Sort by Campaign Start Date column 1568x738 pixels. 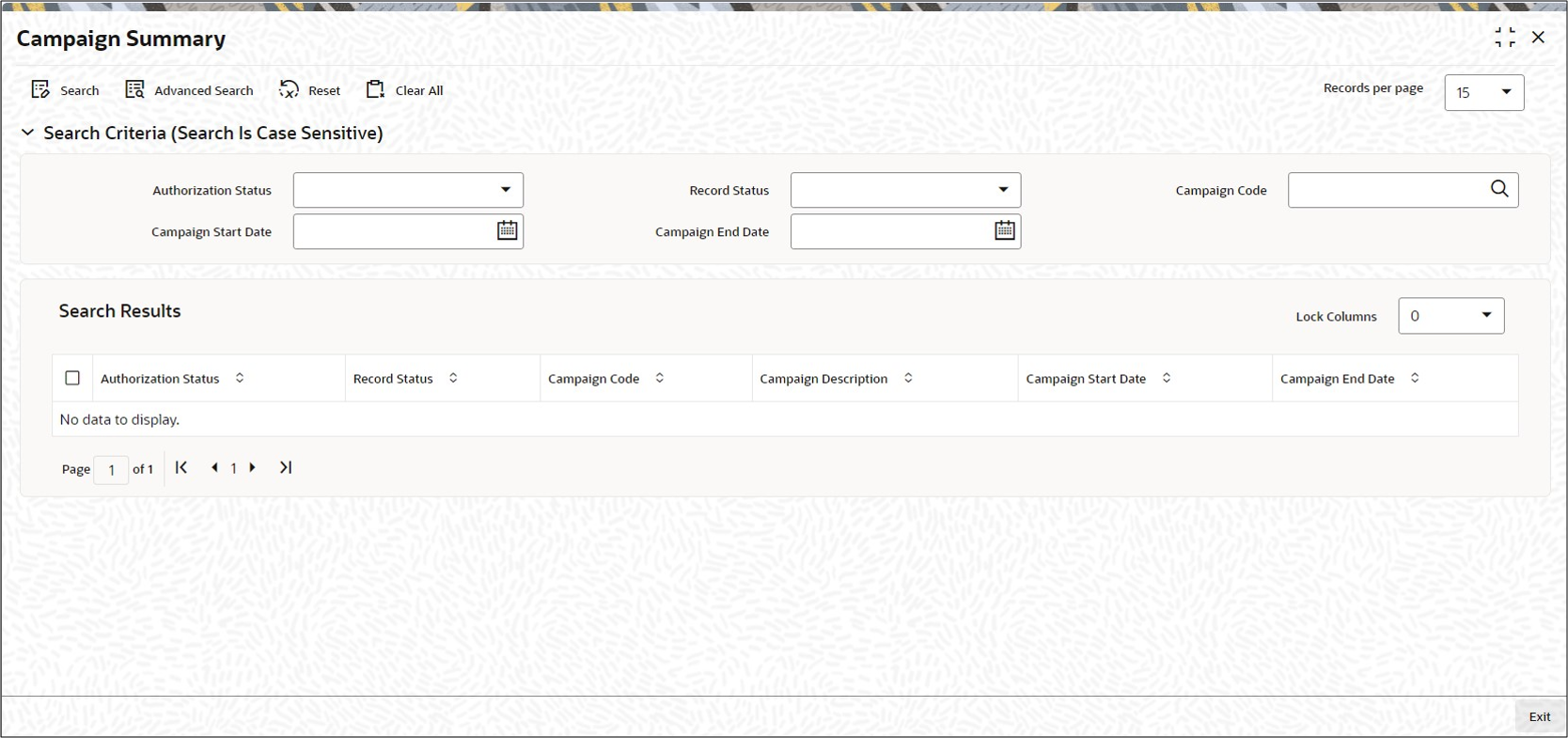pos(1167,378)
